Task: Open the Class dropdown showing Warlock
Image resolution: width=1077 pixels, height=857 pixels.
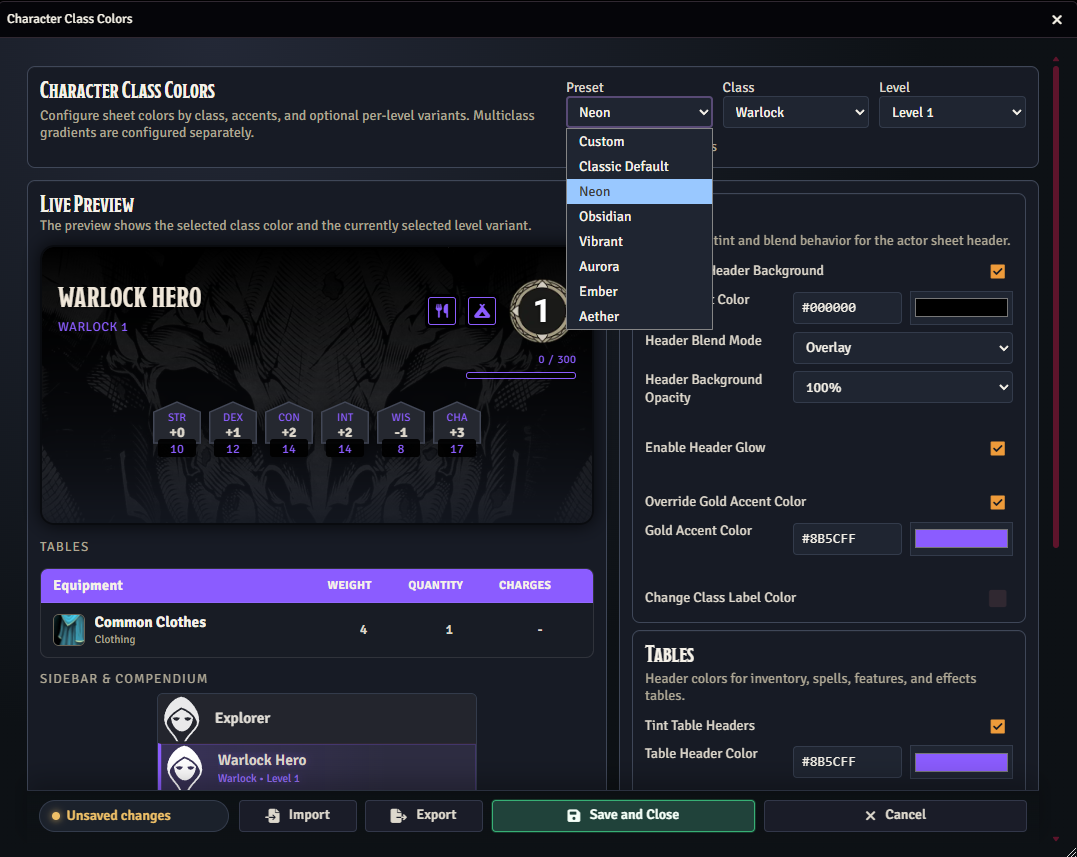Action: (795, 113)
